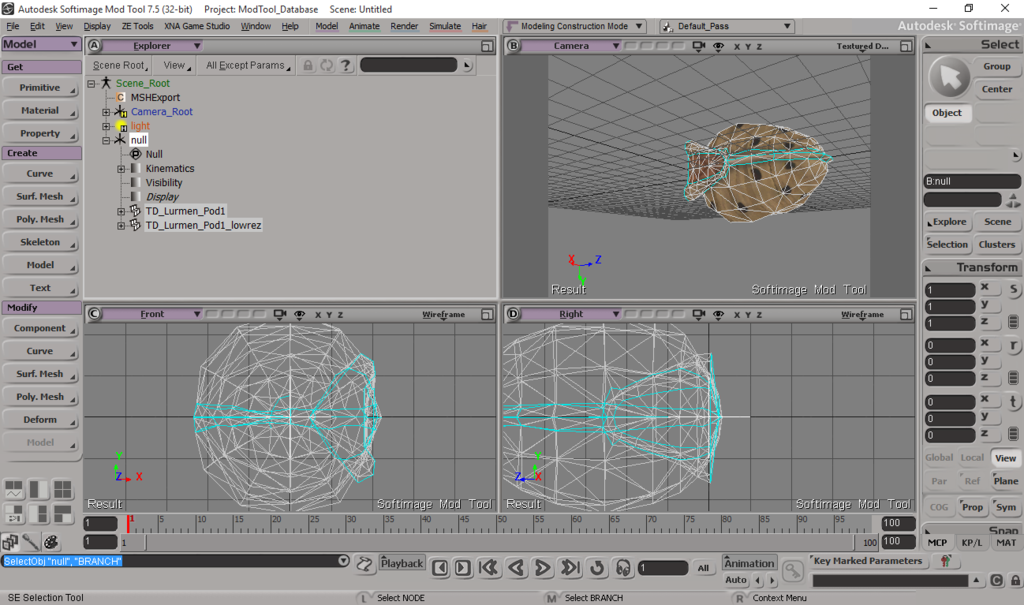Click the camera icon in Front viewport
This screenshot has height=605, width=1024.
pyautogui.click(x=280, y=314)
